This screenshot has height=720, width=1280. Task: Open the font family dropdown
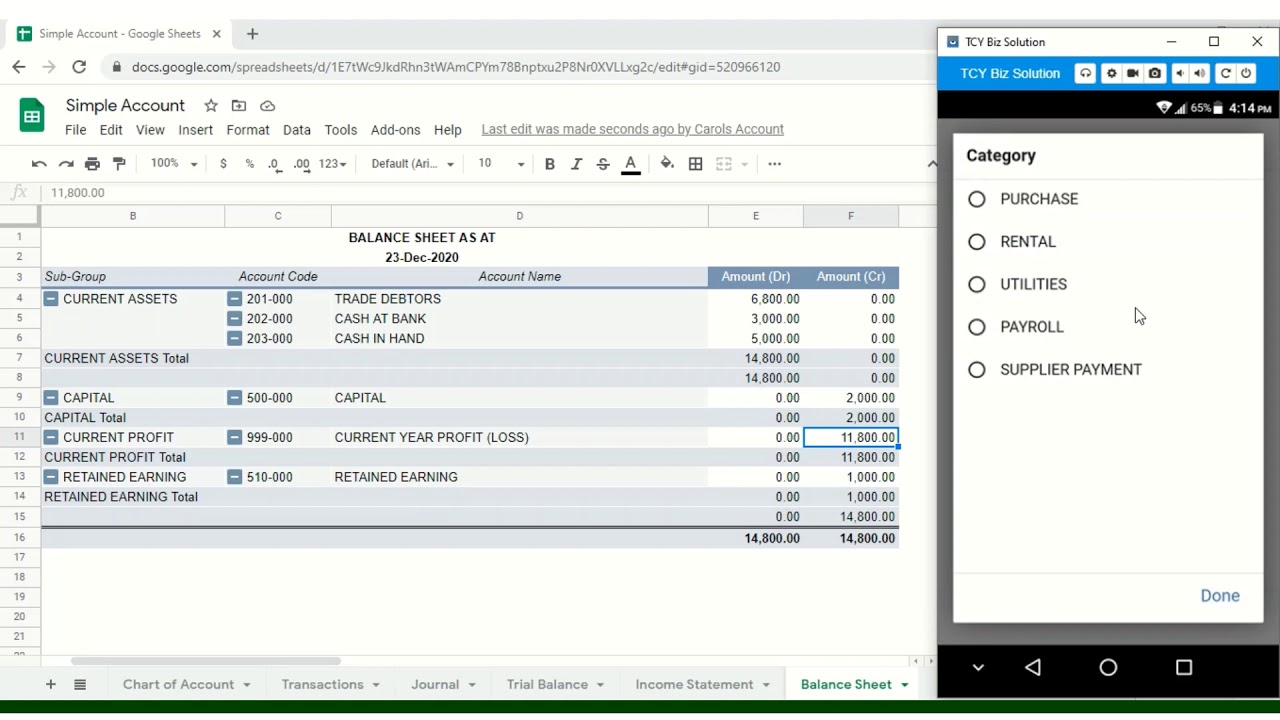pos(412,164)
